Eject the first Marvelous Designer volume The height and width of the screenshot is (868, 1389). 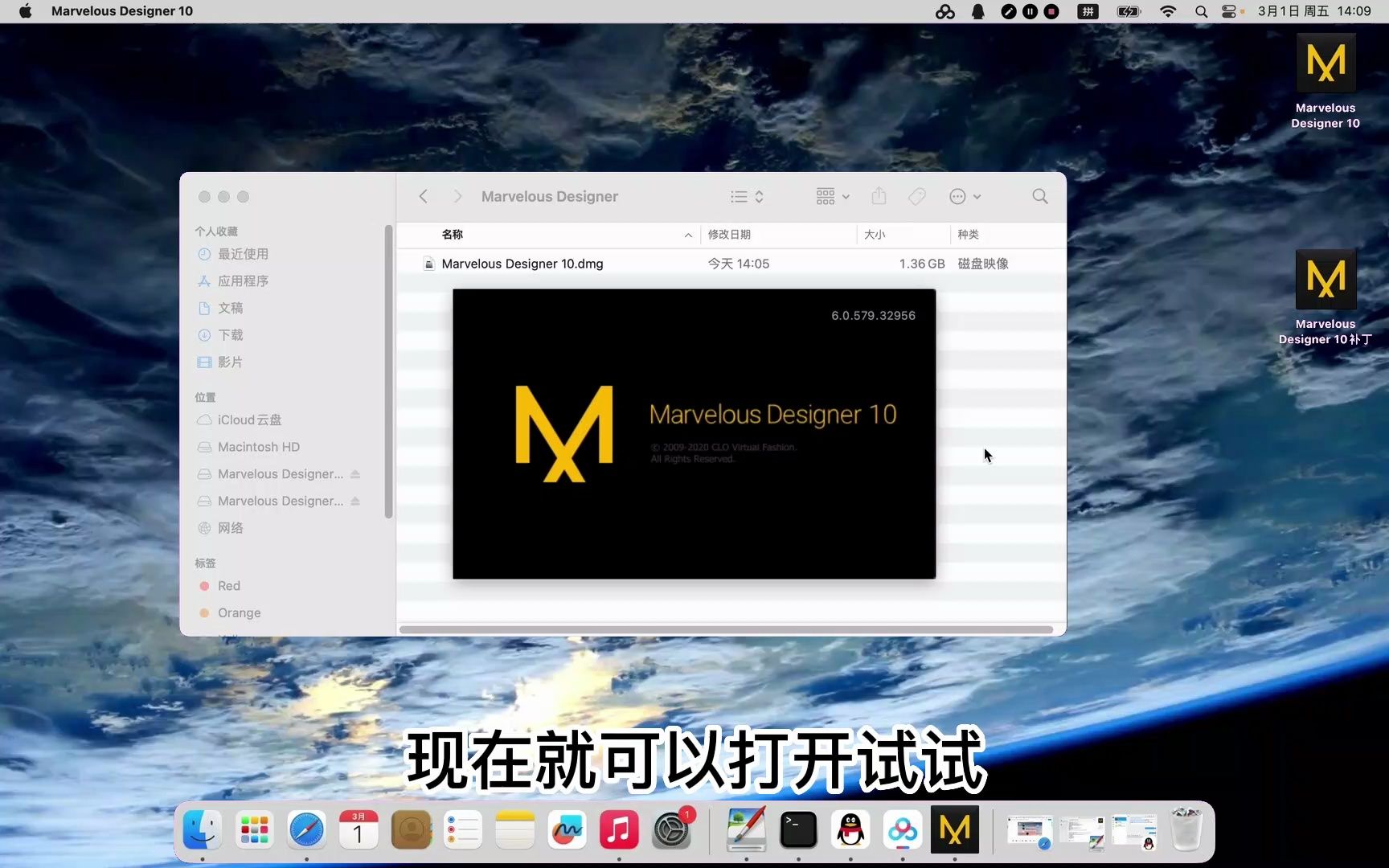(x=355, y=474)
